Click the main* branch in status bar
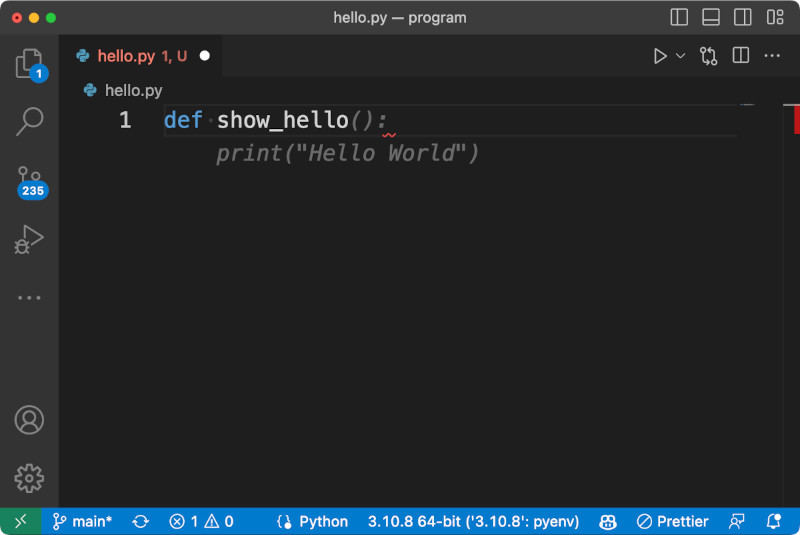Image resolution: width=800 pixels, height=535 pixels. coord(82,521)
